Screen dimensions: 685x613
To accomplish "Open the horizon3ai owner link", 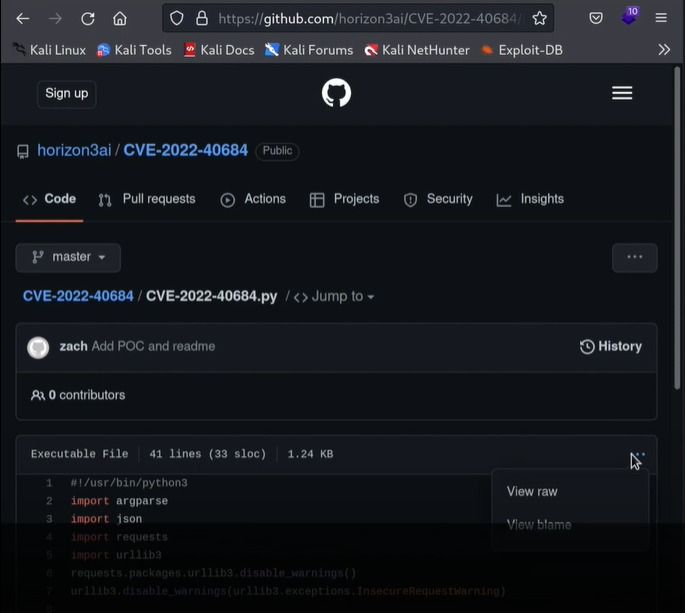I will (74, 150).
